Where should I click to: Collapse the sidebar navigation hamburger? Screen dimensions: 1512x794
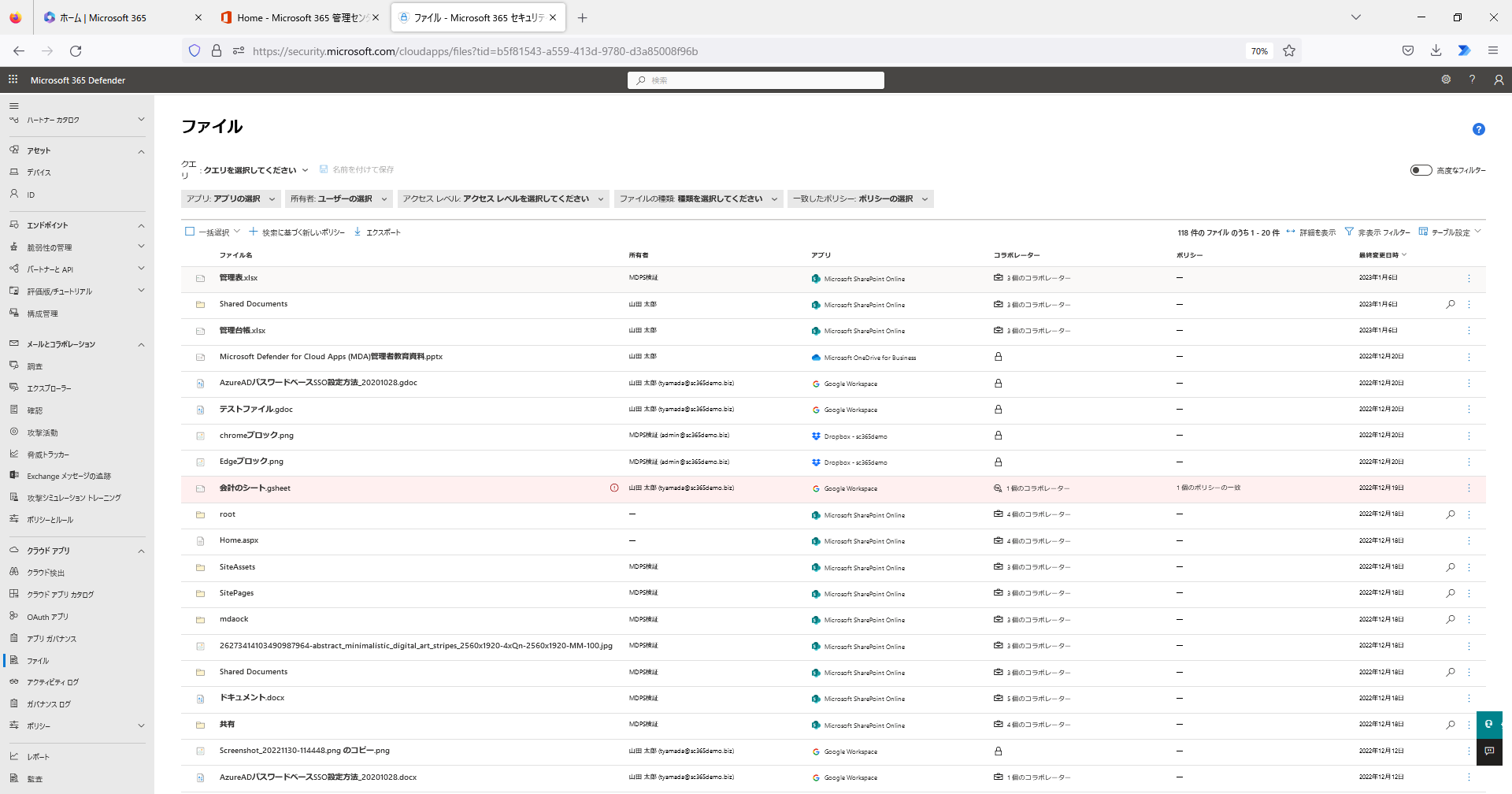click(13, 106)
